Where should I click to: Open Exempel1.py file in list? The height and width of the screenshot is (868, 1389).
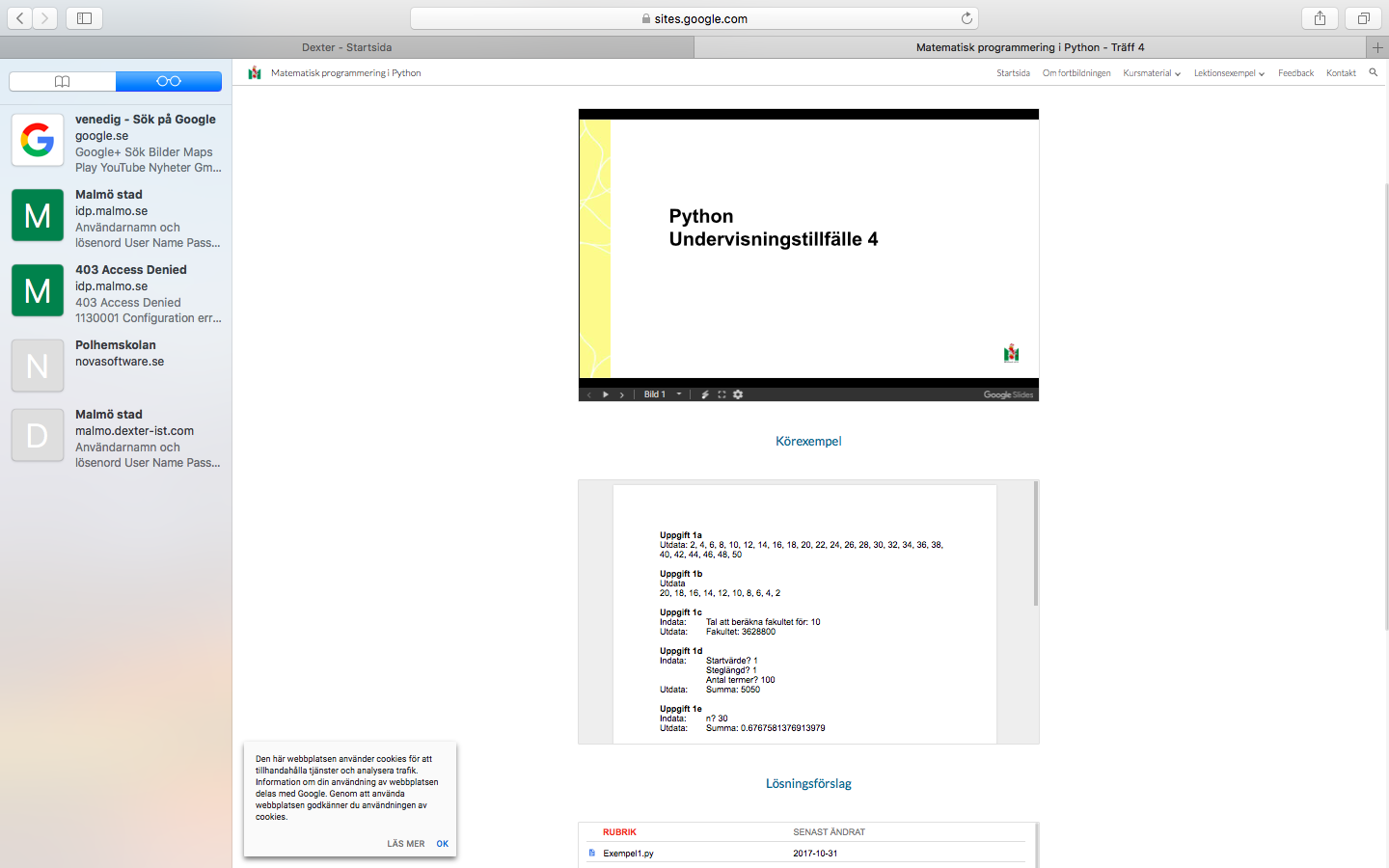click(x=628, y=854)
